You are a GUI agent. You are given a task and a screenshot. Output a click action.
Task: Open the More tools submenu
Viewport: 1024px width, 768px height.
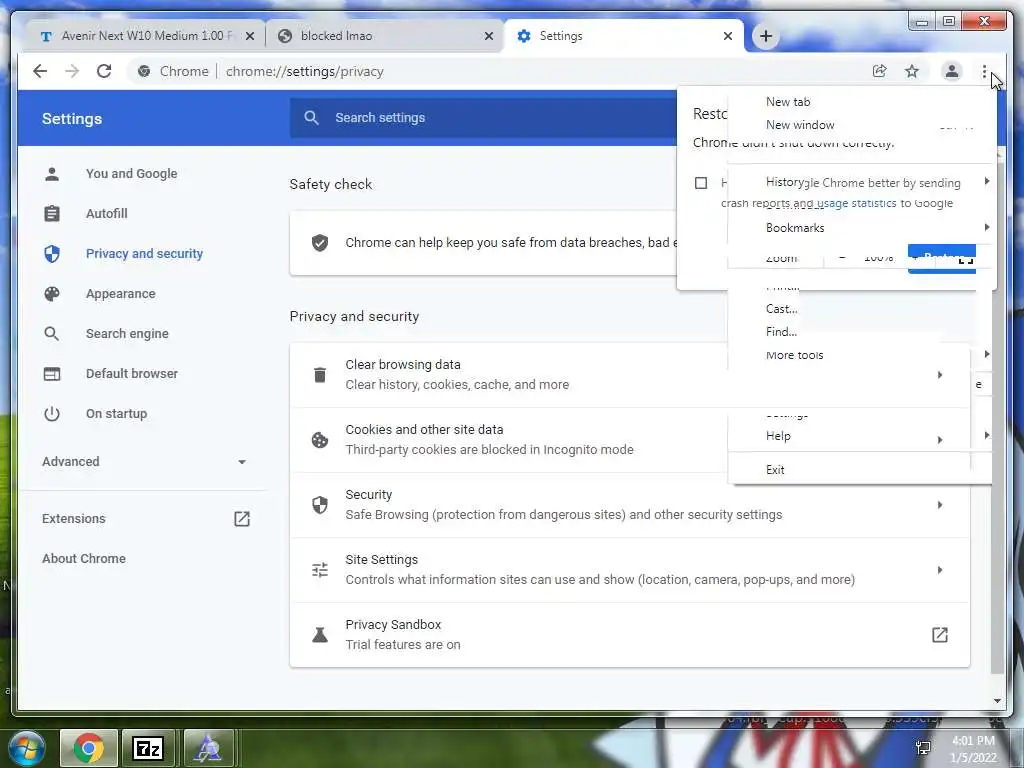click(794, 355)
